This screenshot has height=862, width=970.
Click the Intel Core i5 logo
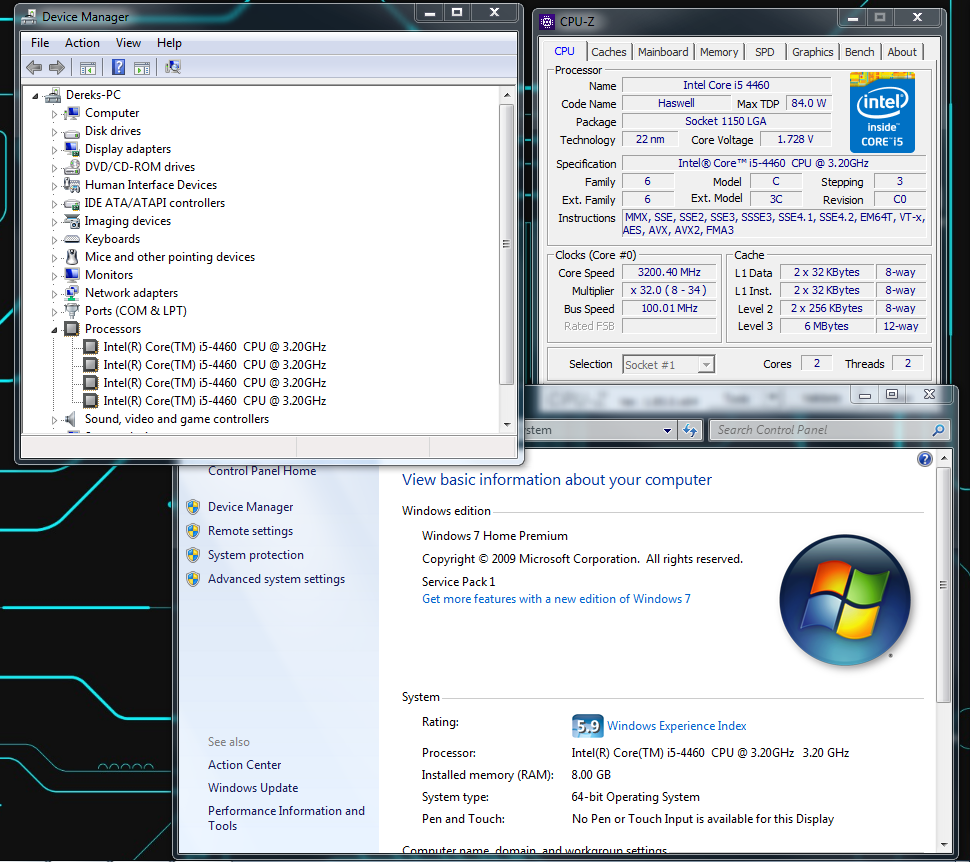(x=883, y=112)
